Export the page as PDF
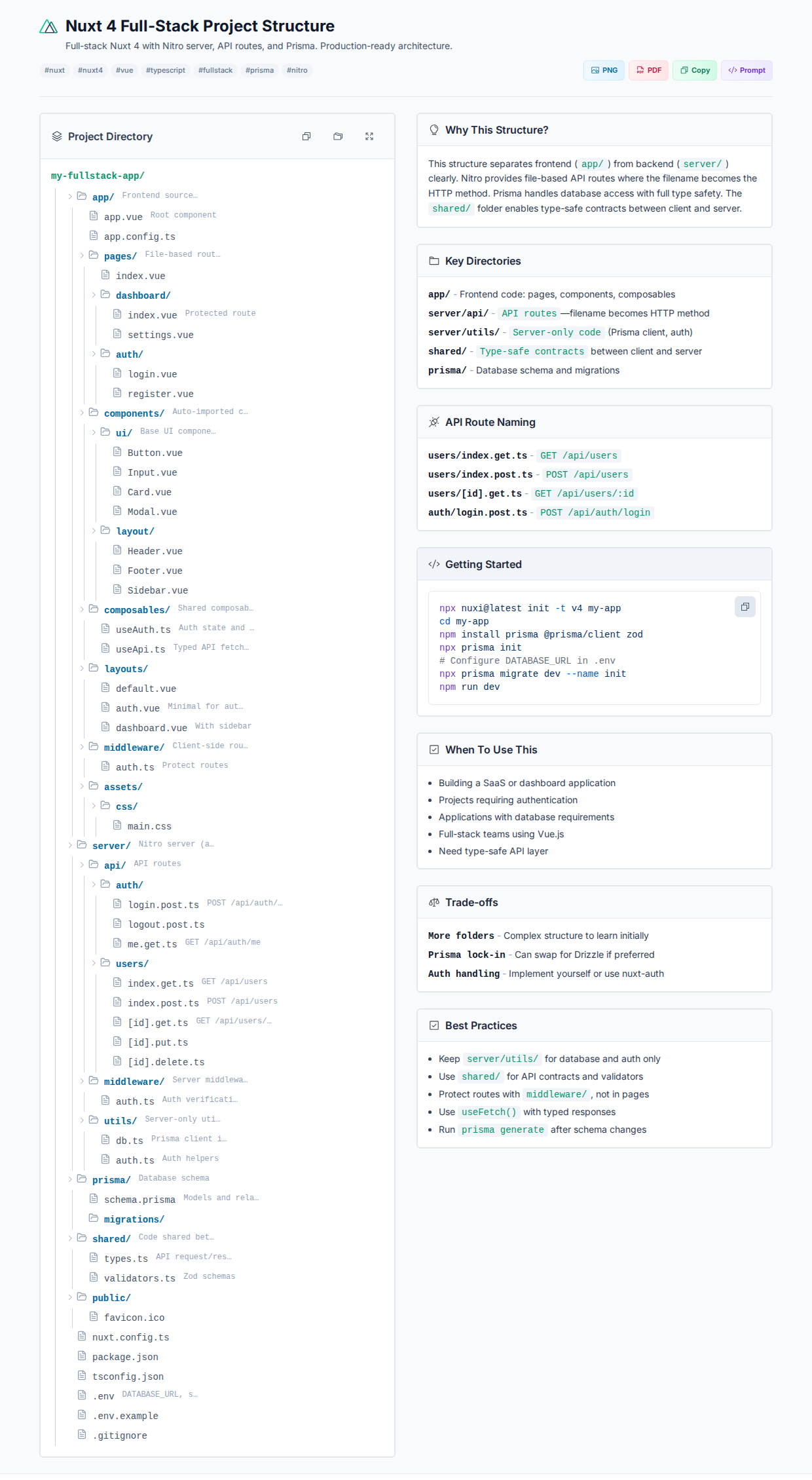Viewport: 812px width, 1480px height. [648, 70]
